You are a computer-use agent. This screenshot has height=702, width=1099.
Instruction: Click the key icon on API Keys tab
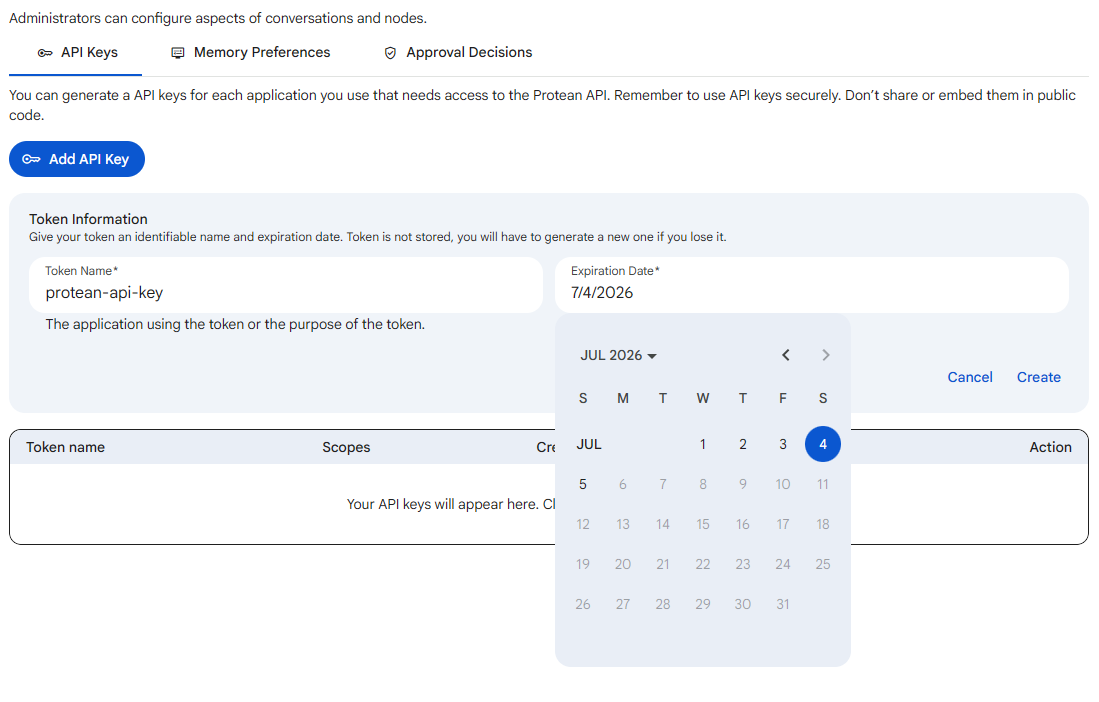[x=45, y=53]
